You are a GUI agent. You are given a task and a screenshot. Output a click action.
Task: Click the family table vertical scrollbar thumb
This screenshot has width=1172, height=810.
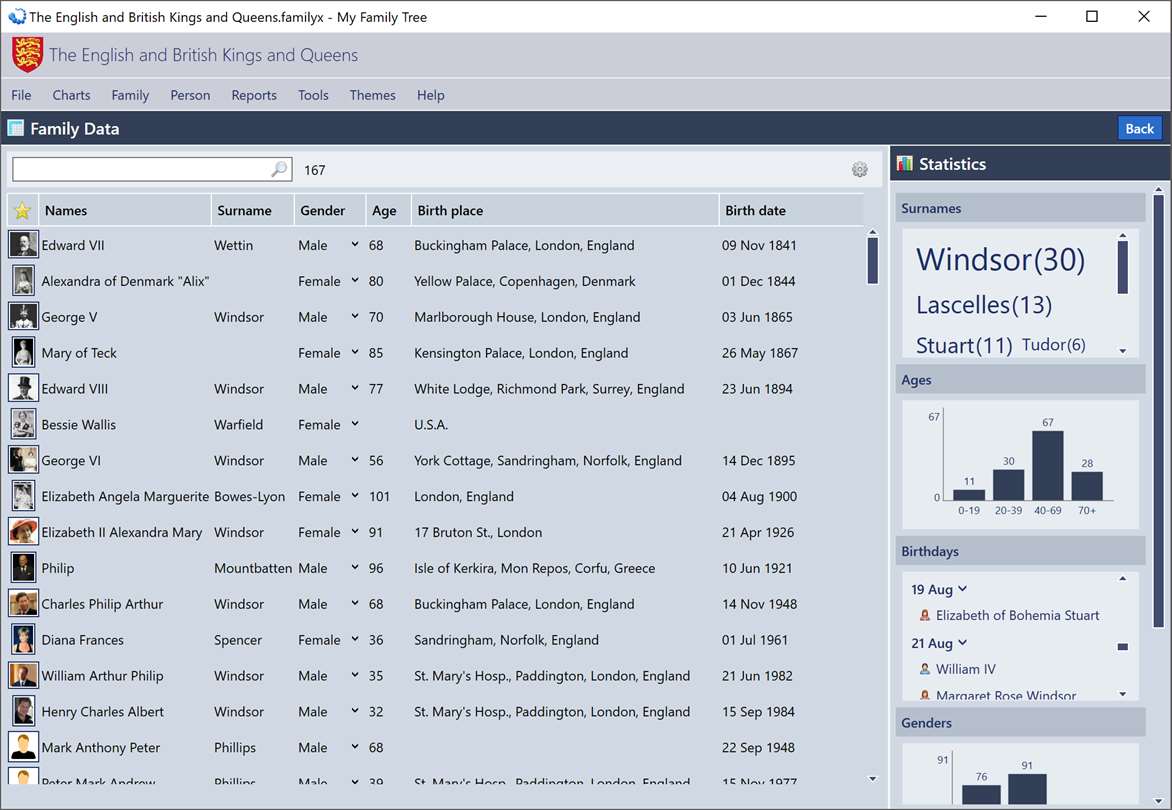tap(872, 262)
